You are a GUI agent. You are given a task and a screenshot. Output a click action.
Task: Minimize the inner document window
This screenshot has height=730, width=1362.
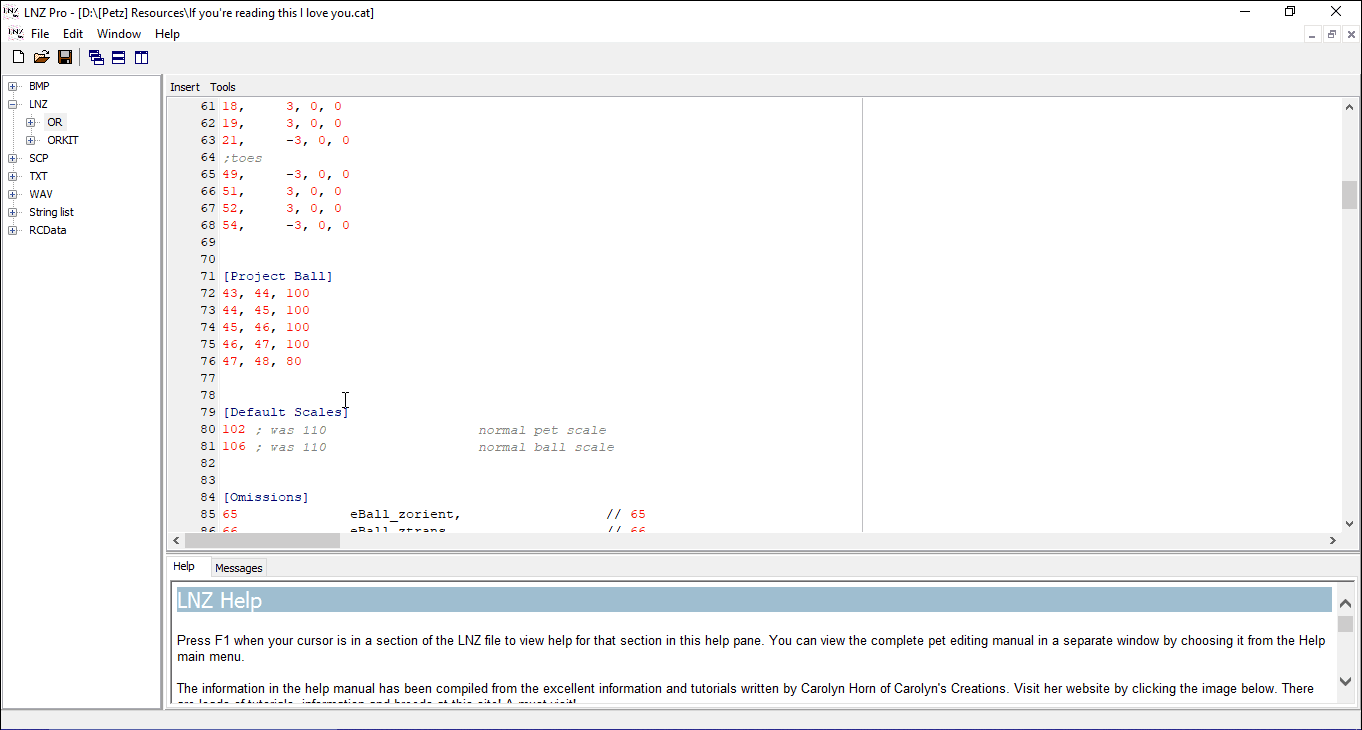(1313, 34)
